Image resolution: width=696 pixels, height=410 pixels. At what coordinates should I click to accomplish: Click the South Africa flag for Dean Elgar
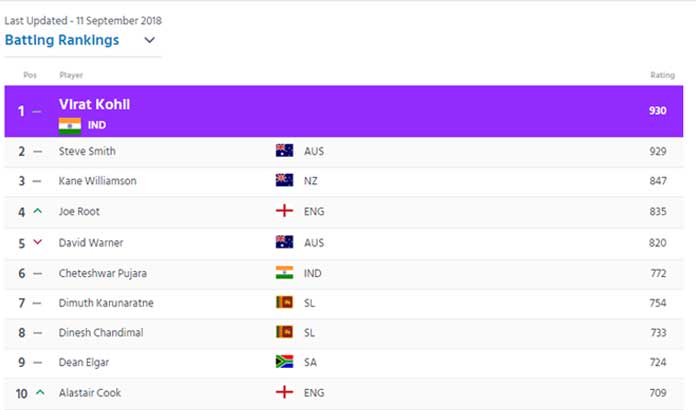point(284,362)
